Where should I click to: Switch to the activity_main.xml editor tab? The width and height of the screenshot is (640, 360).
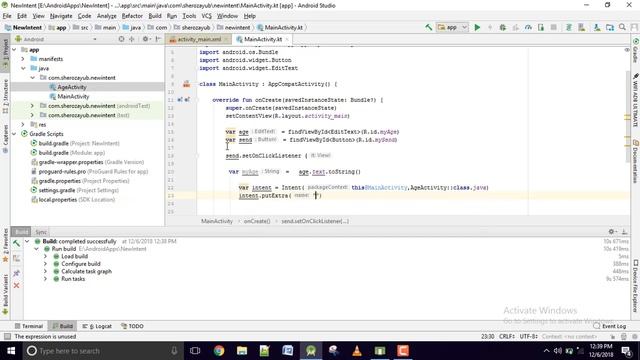click(199, 39)
